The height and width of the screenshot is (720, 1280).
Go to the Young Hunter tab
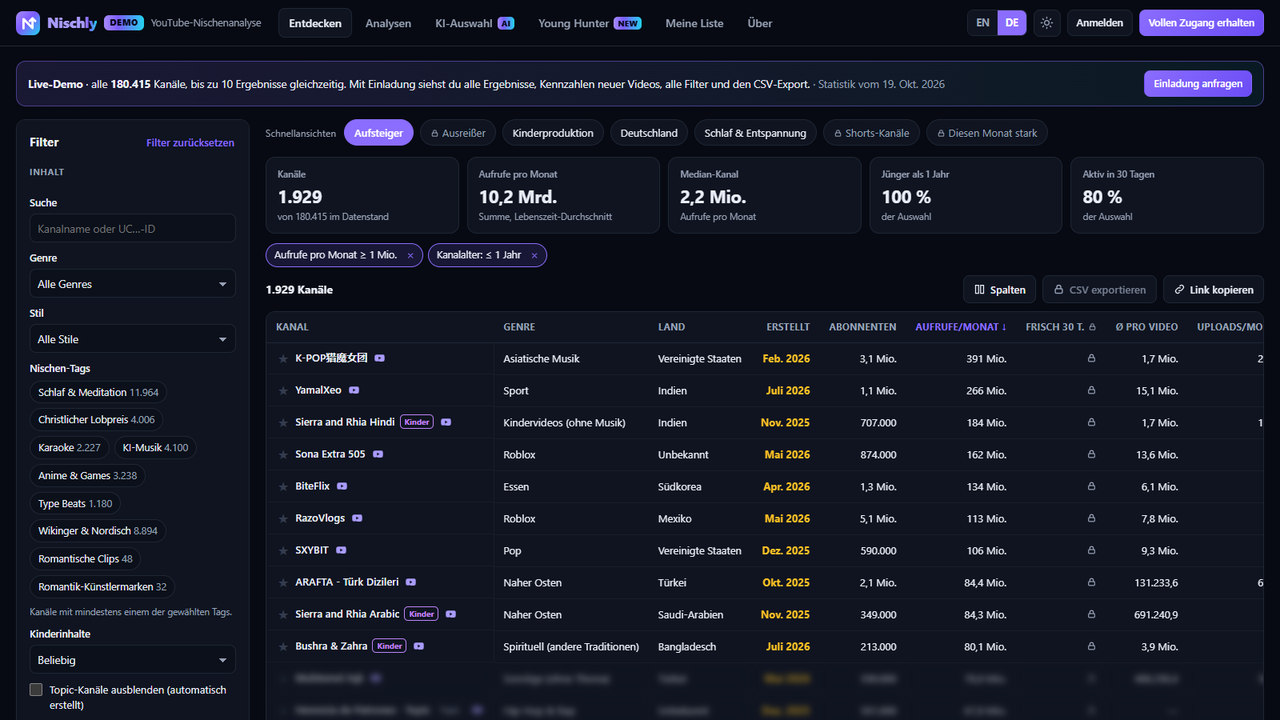tap(589, 23)
